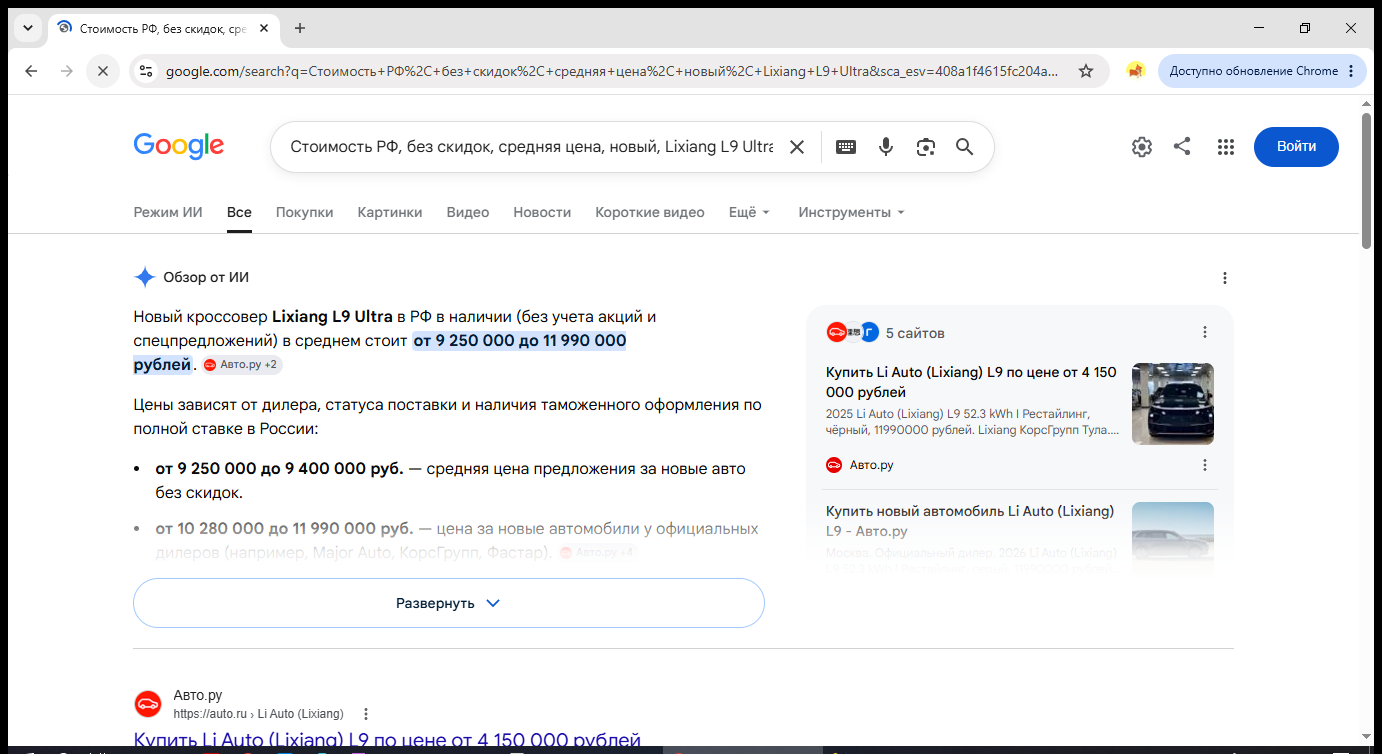Open source card 'Купить Li Auto (Lixiang) L9 по цене'
The width and height of the screenshot is (1382, 754).
[x=971, y=382]
